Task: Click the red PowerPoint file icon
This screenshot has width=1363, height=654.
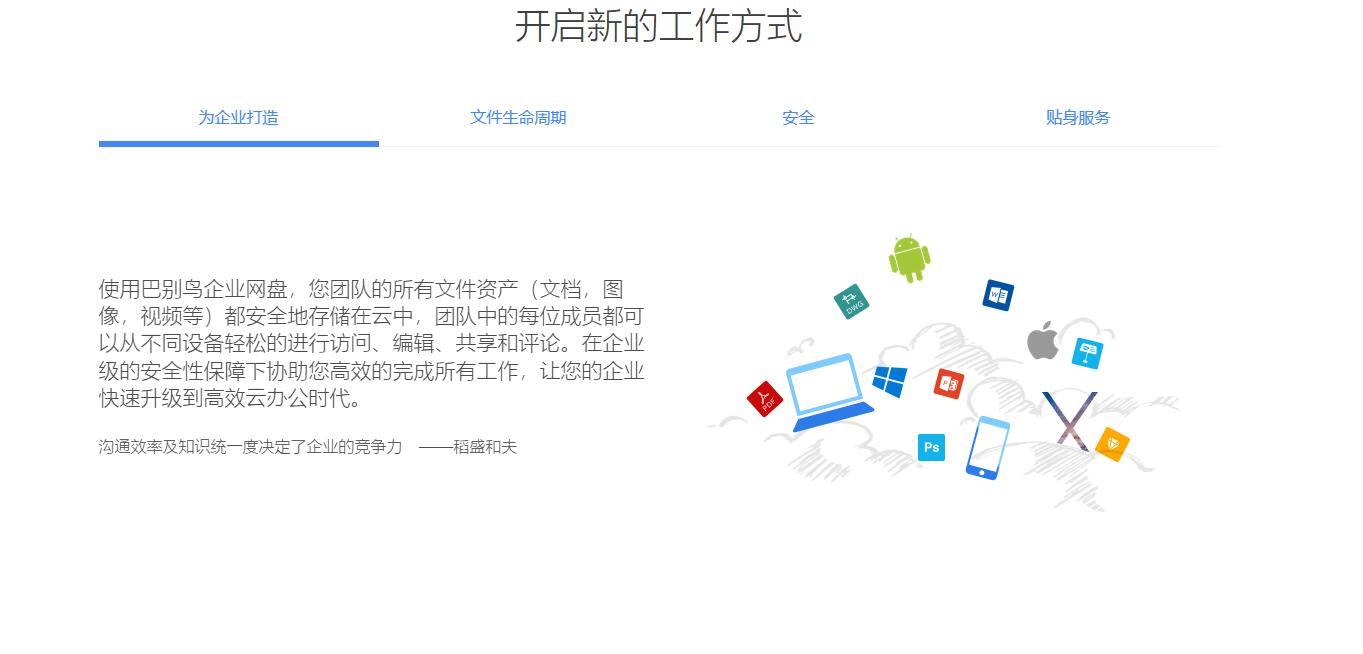Action: click(948, 383)
